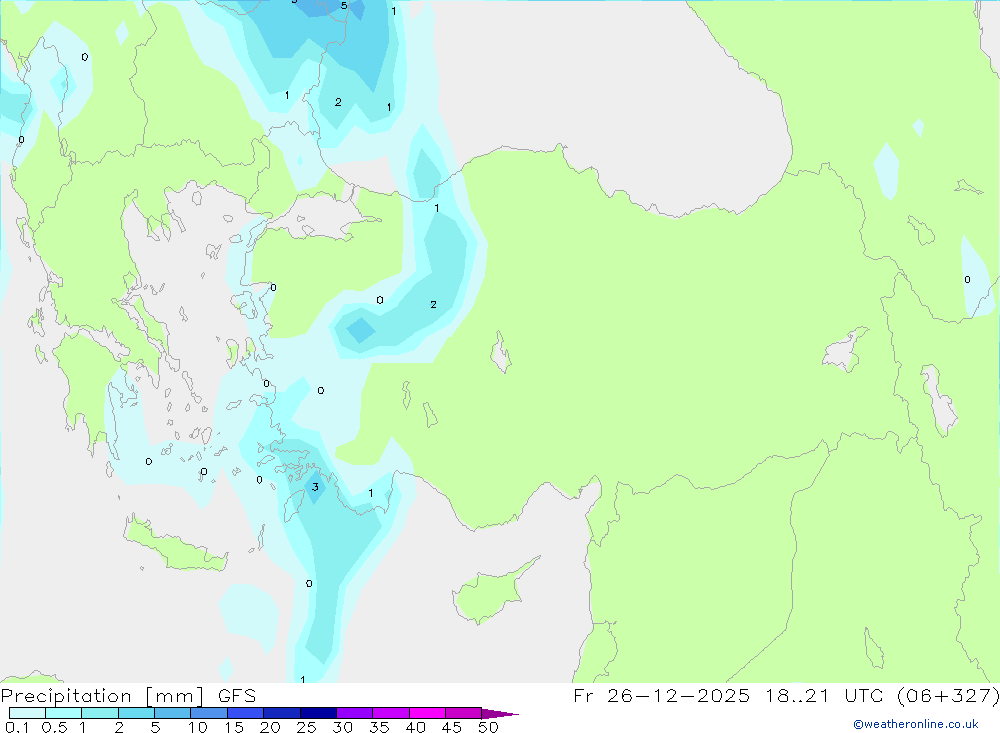This screenshot has width=1000, height=733.
Task: Click the 'Precipitation [mm] GFS' title
Action: (x=128, y=696)
